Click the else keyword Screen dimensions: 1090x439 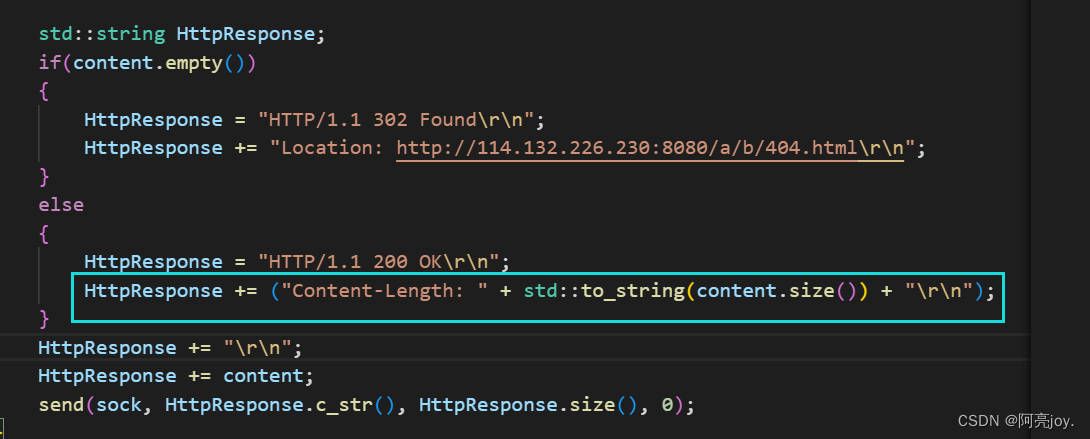[61, 205]
